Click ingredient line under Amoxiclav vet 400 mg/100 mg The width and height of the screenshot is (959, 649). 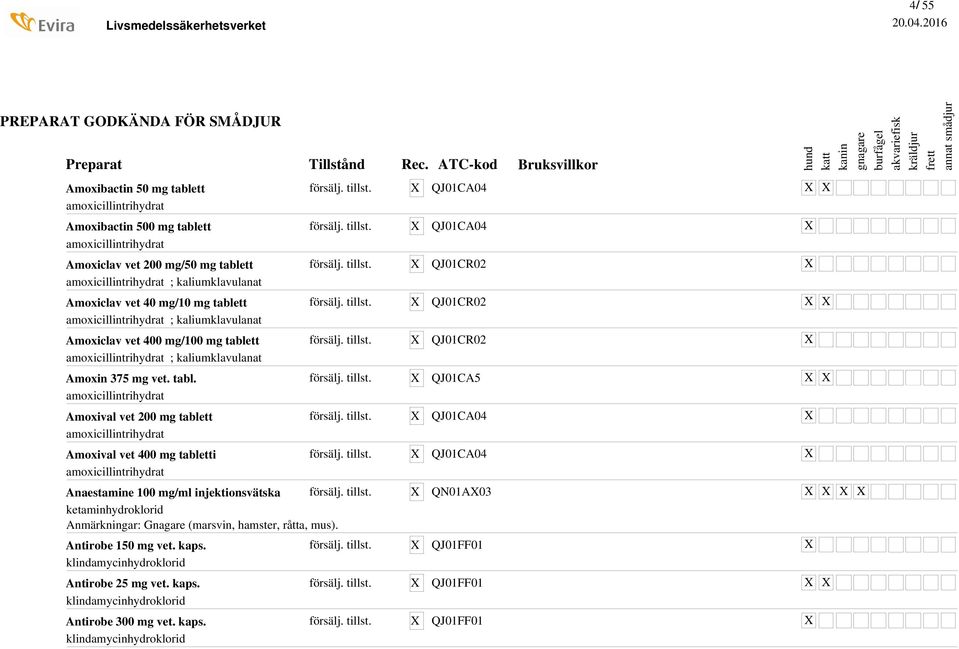coord(163,357)
